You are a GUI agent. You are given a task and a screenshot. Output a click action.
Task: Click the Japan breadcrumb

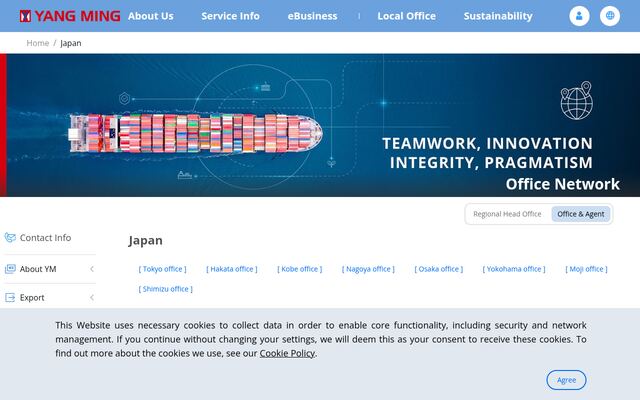click(71, 43)
